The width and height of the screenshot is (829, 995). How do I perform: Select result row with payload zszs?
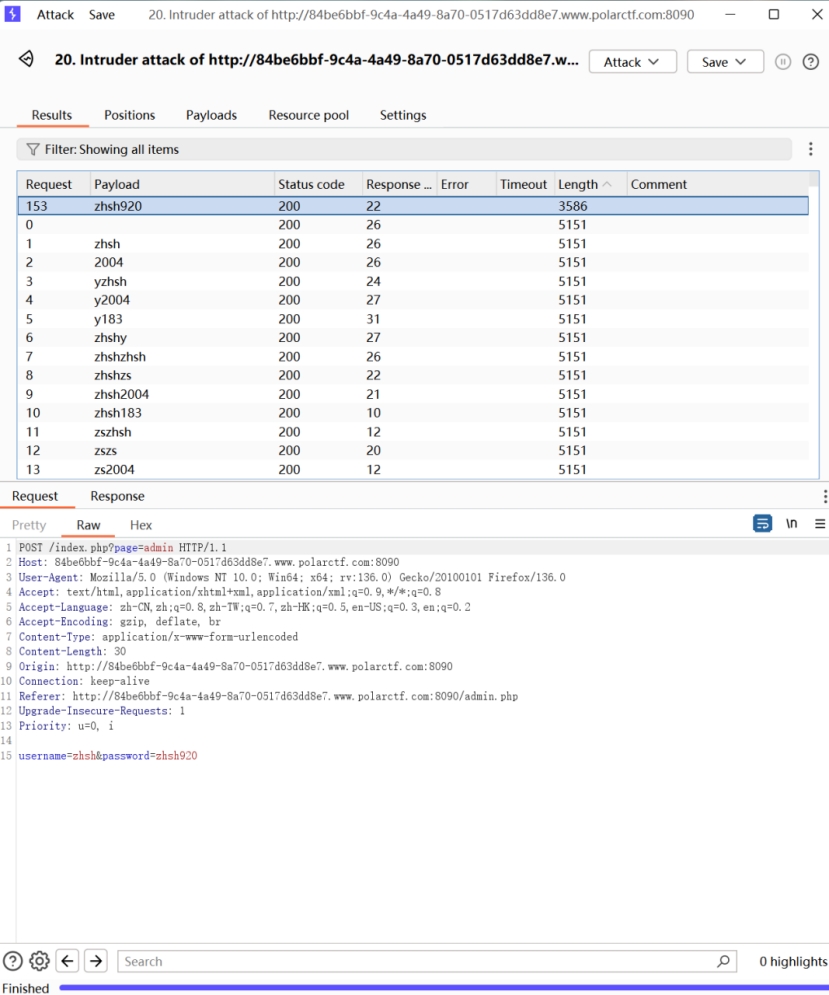[x=413, y=451]
